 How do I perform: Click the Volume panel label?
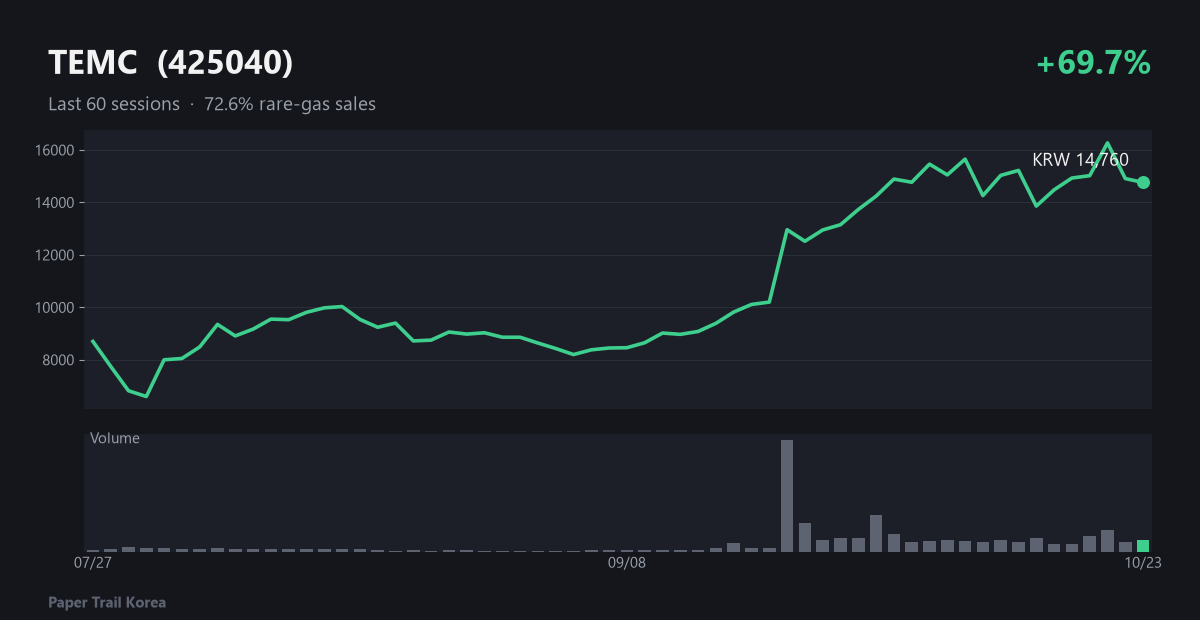point(115,438)
